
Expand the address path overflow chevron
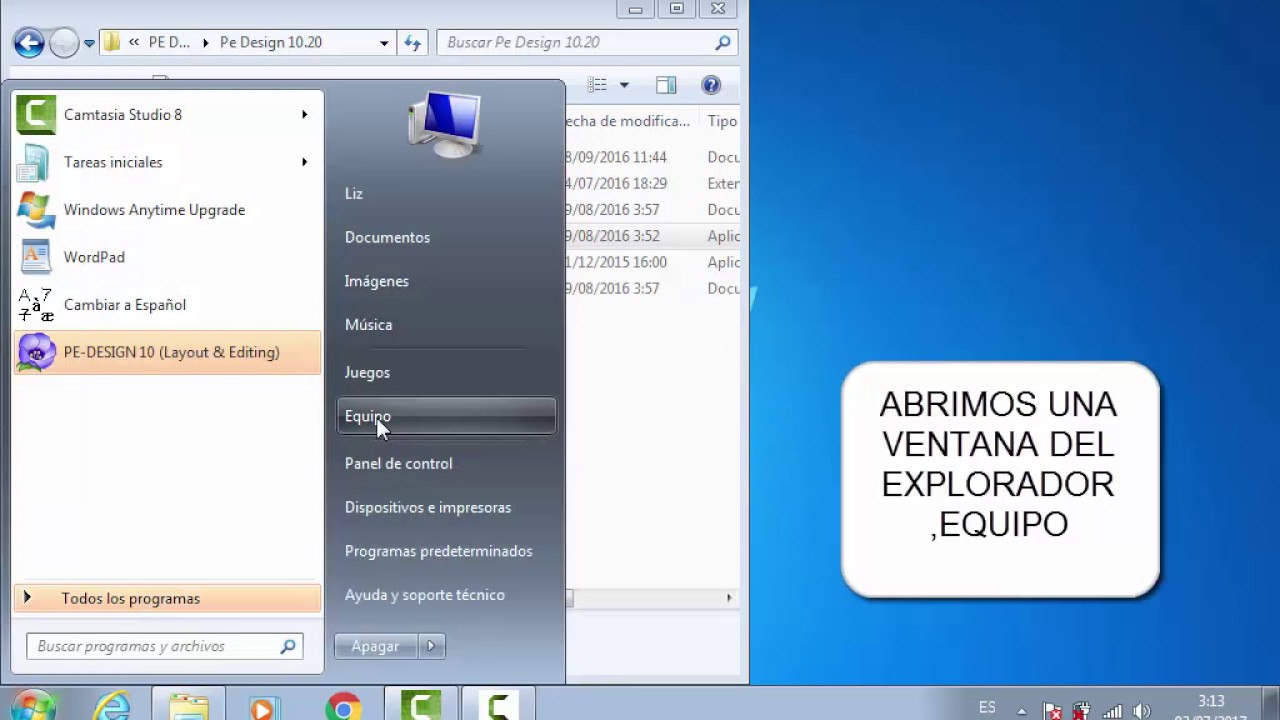coord(134,43)
